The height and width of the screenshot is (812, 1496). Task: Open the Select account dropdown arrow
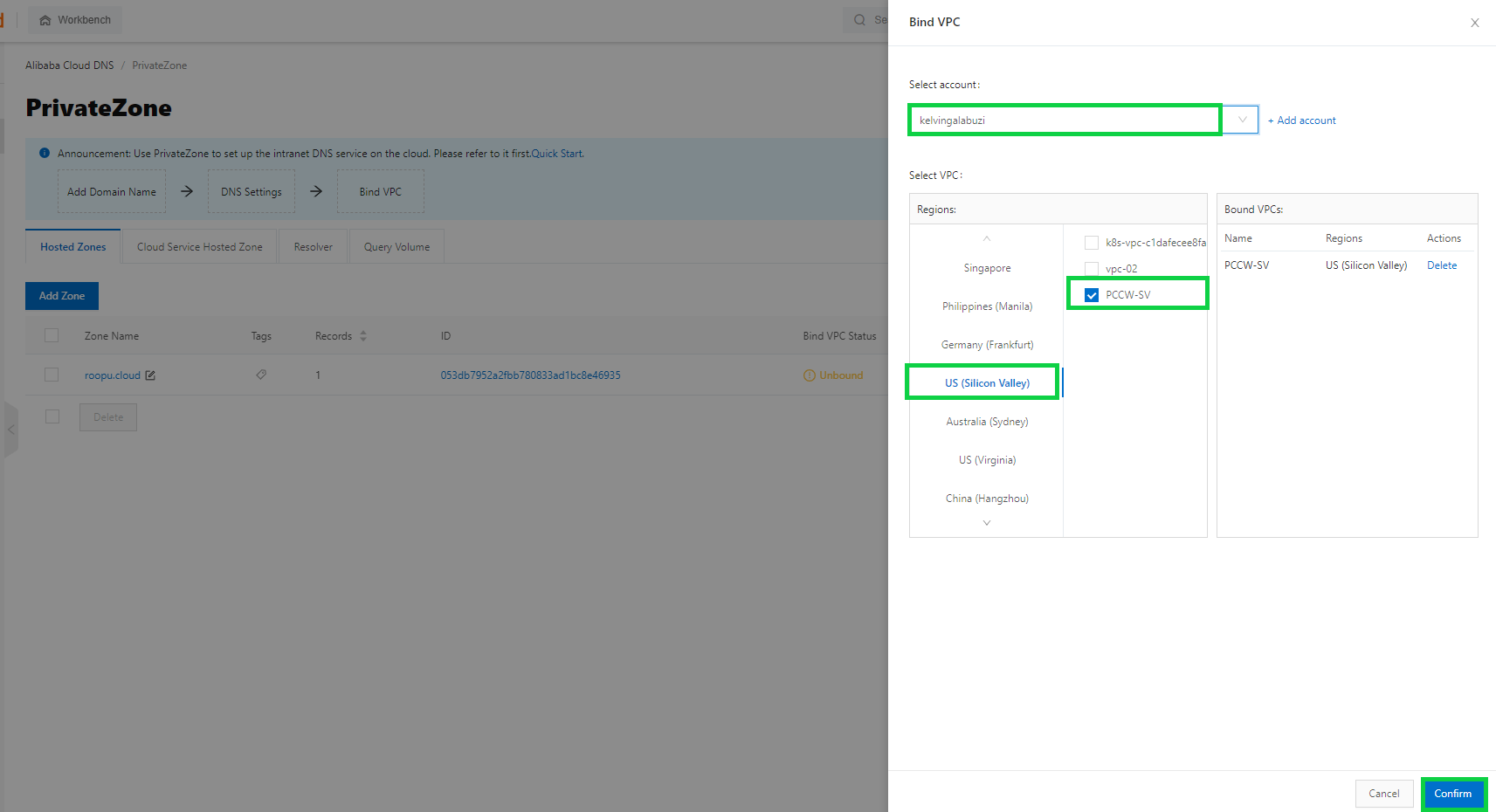click(1242, 120)
